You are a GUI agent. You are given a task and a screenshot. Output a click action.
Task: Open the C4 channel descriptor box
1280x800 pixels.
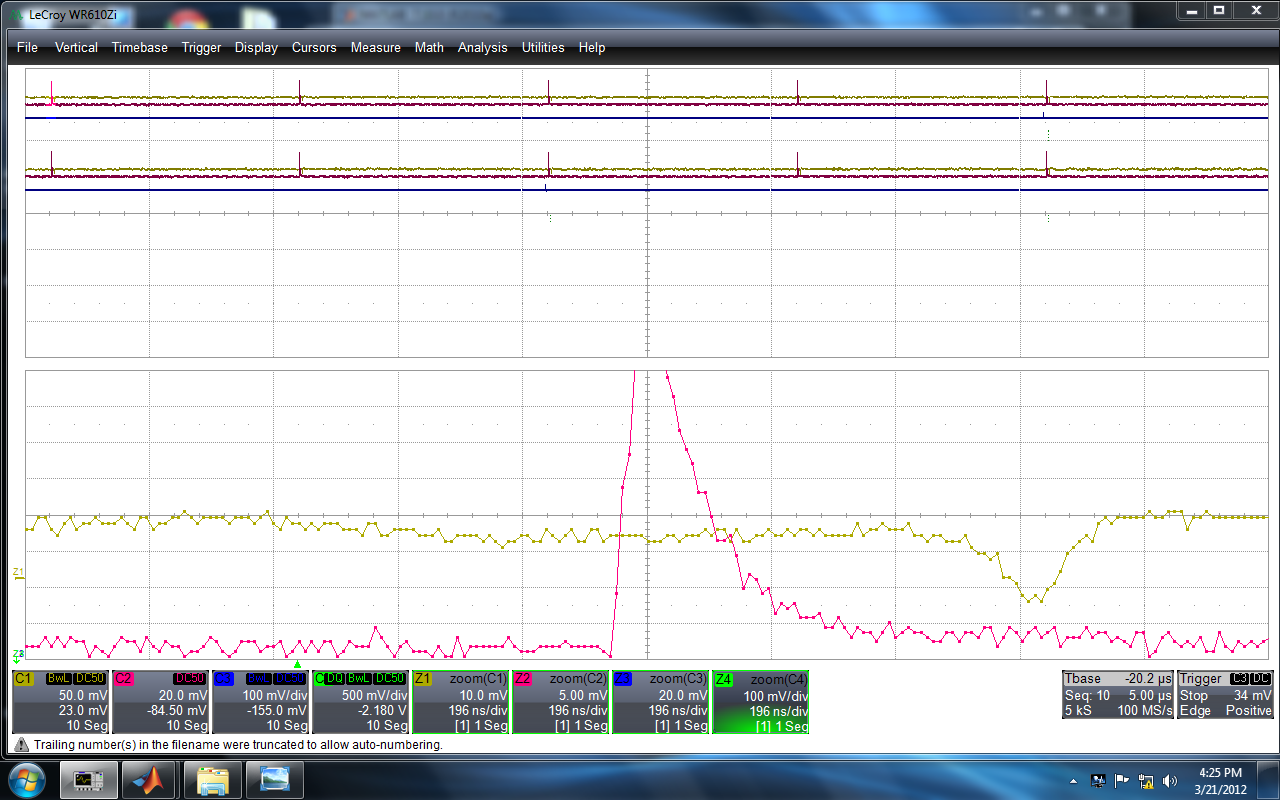[360, 702]
